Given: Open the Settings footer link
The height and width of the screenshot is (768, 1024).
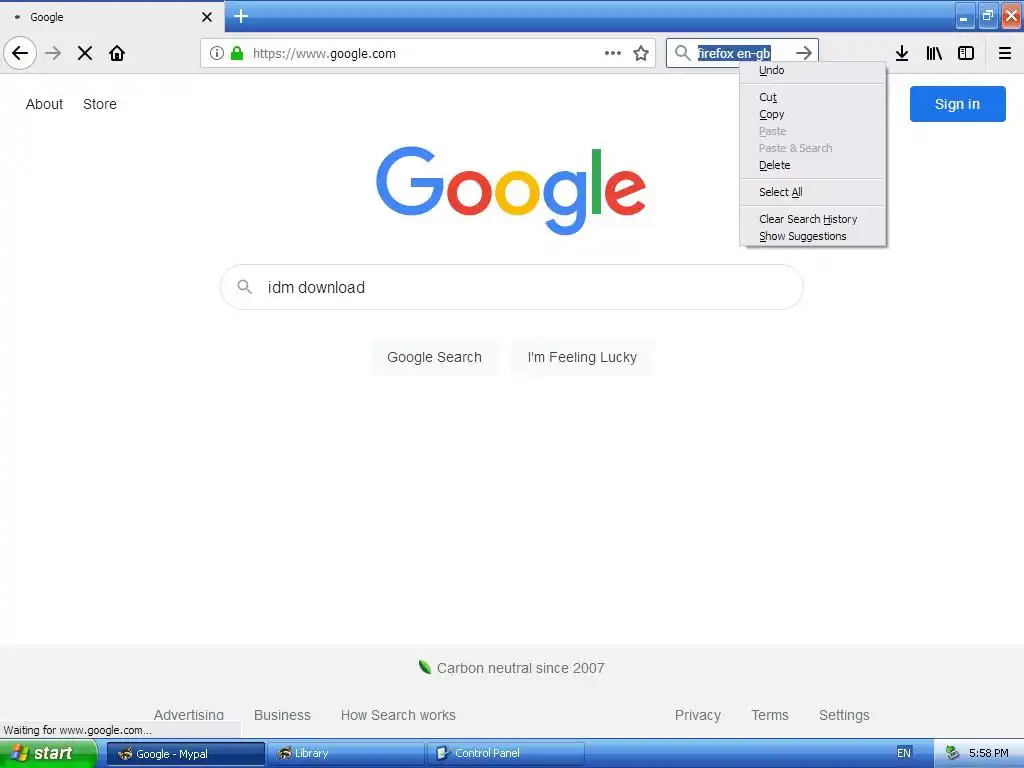Looking at the screenshot, I should coord(844,715).
